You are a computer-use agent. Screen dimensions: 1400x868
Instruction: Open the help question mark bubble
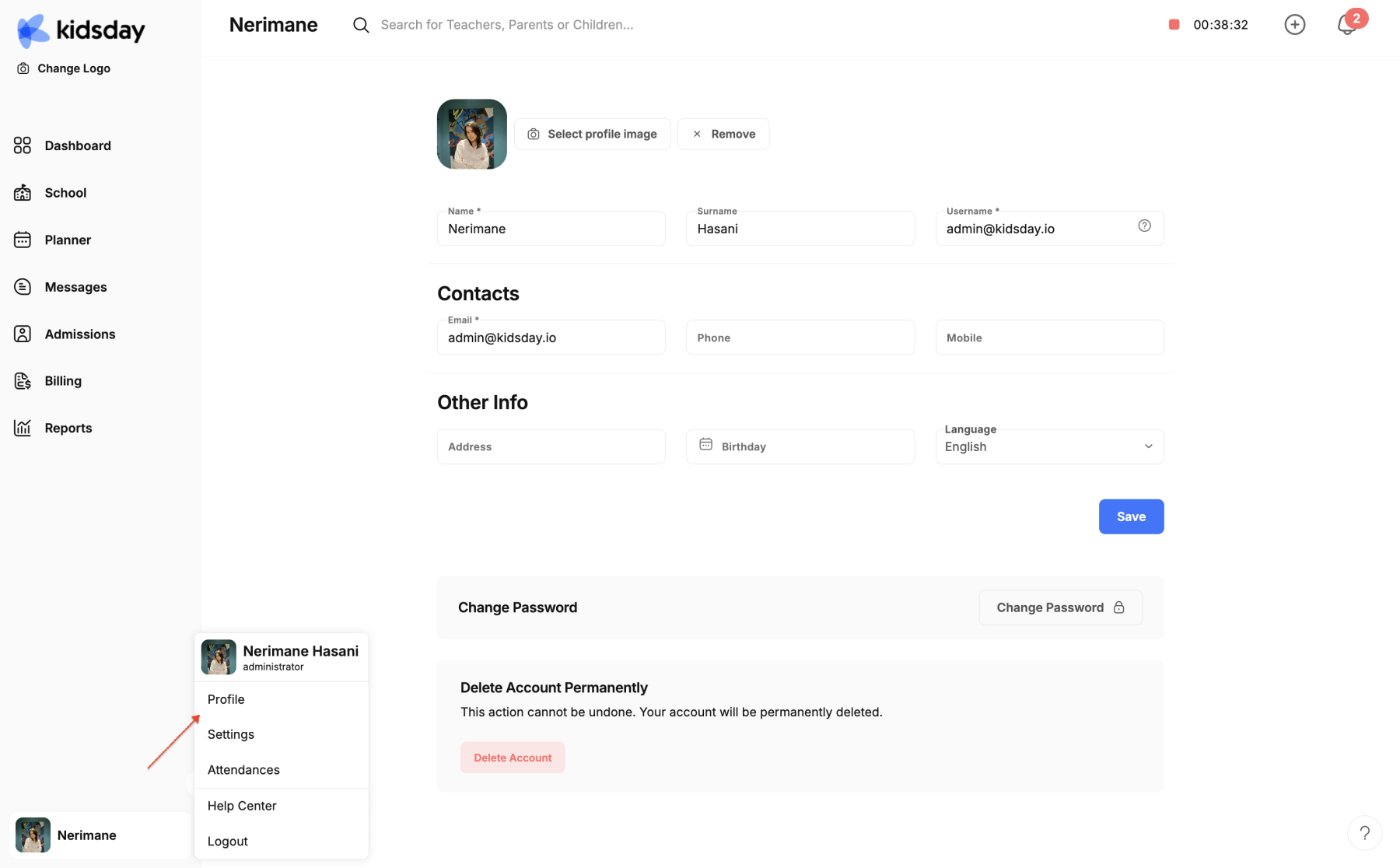tap(1364, 833)
